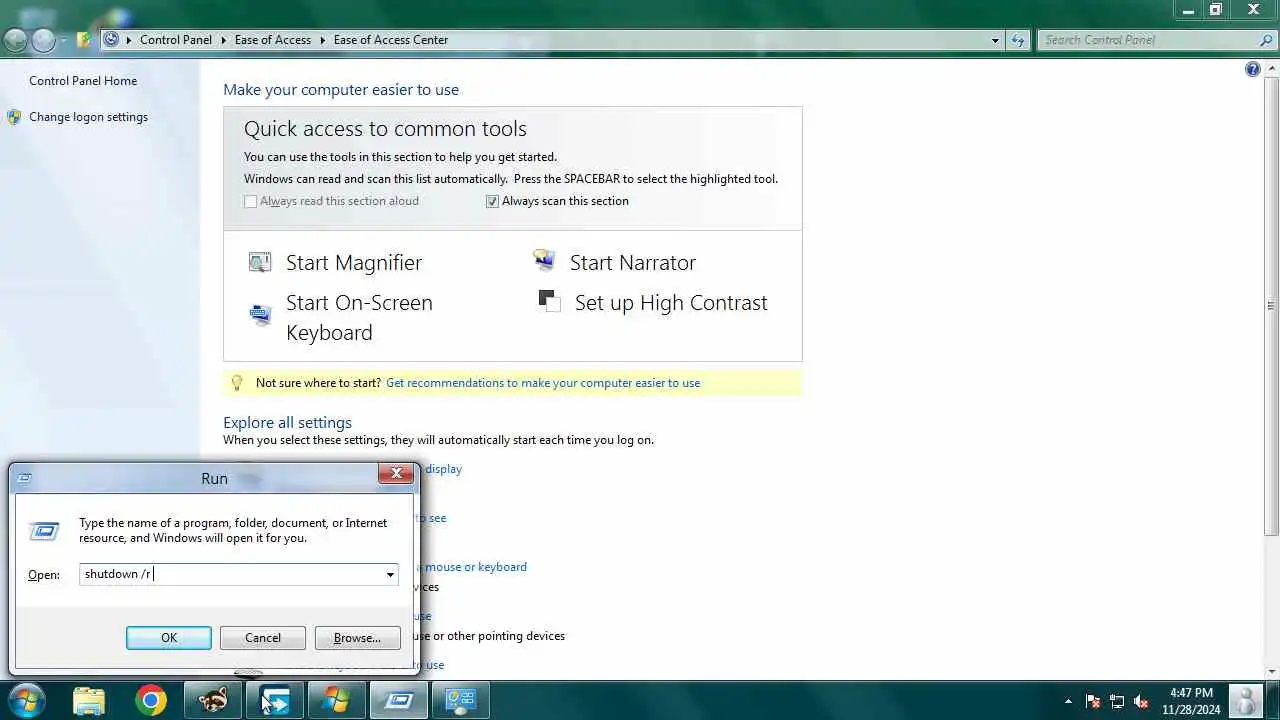Click the scroll down arrow
The width and height of the screenshot is (1280, 720).
point(1271,671)
